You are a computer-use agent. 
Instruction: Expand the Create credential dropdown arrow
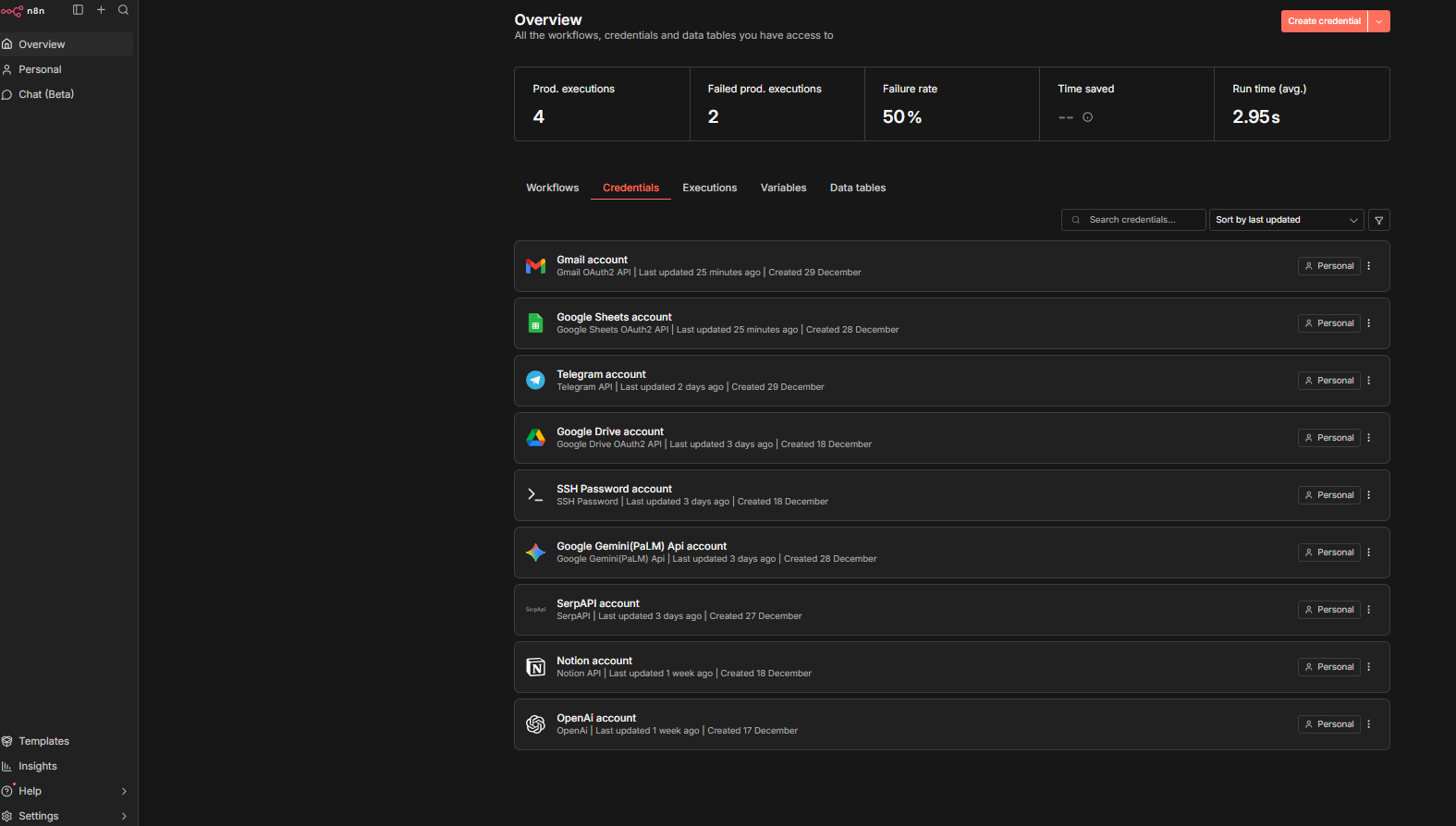pos(1378,21)
